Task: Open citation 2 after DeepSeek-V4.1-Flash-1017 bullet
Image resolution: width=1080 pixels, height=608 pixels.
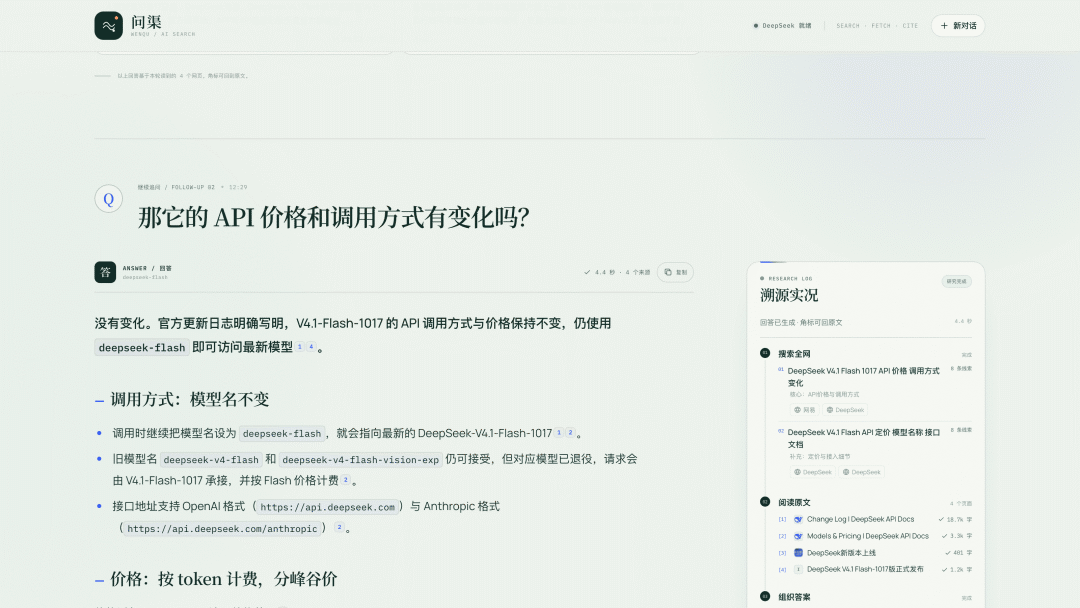Action: [570, 432]
